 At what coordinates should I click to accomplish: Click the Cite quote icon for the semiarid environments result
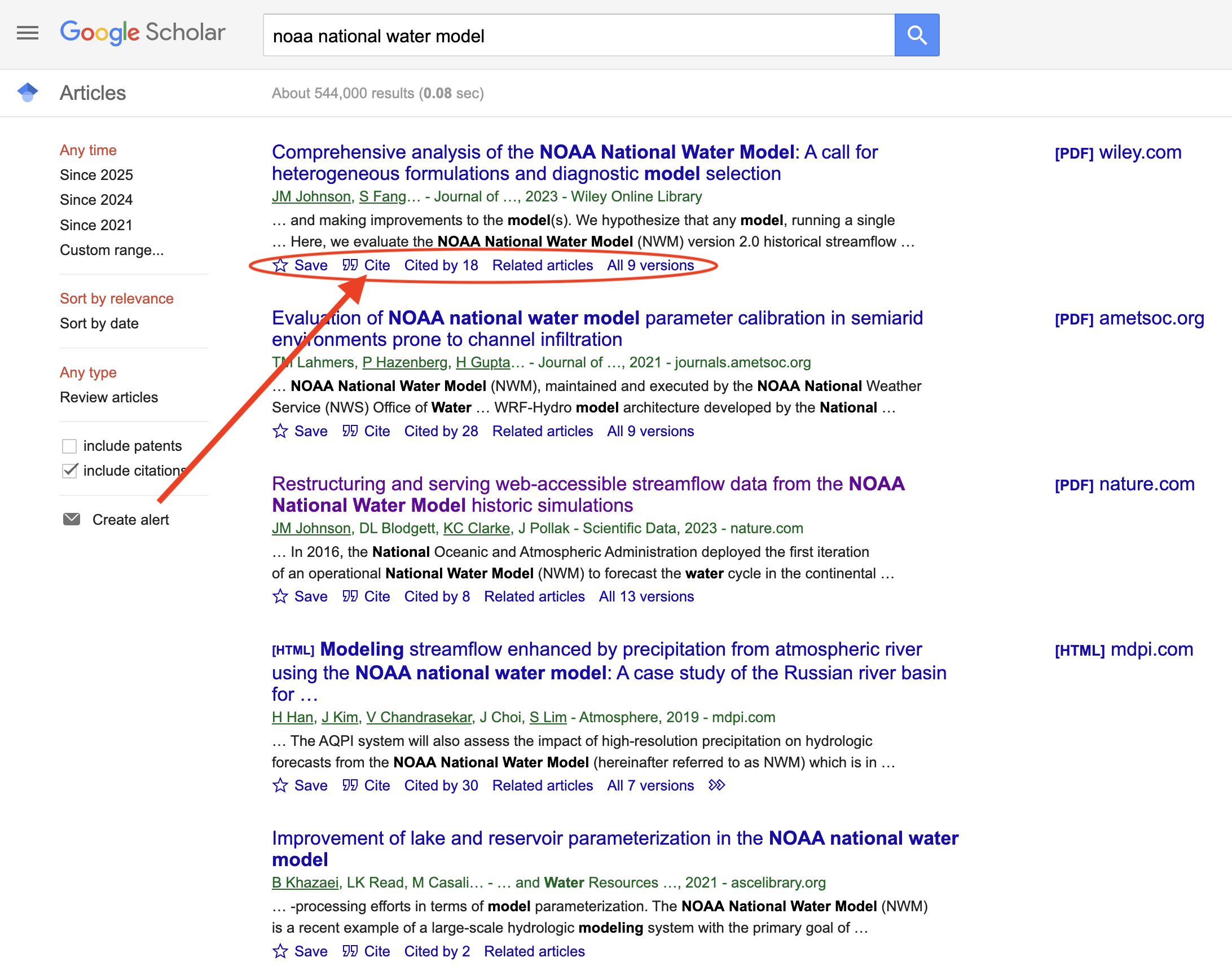(x=350, y=431)
